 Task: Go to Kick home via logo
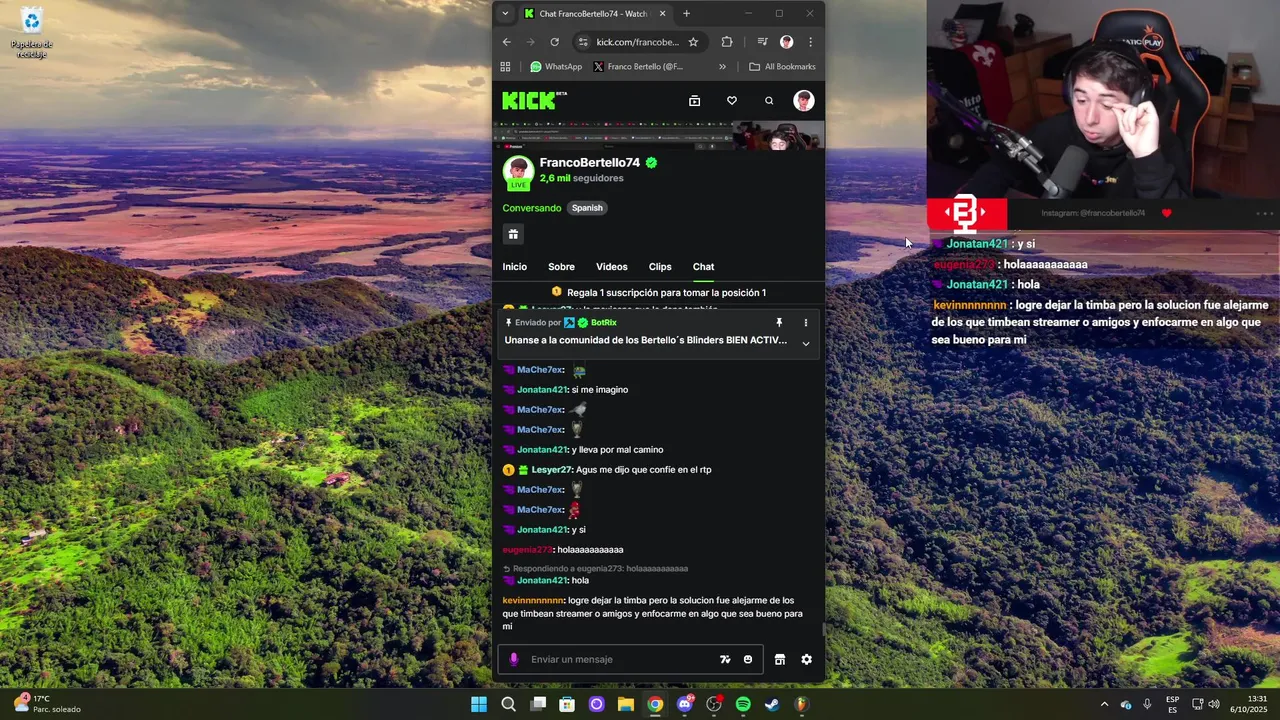(x=534, y=100)
